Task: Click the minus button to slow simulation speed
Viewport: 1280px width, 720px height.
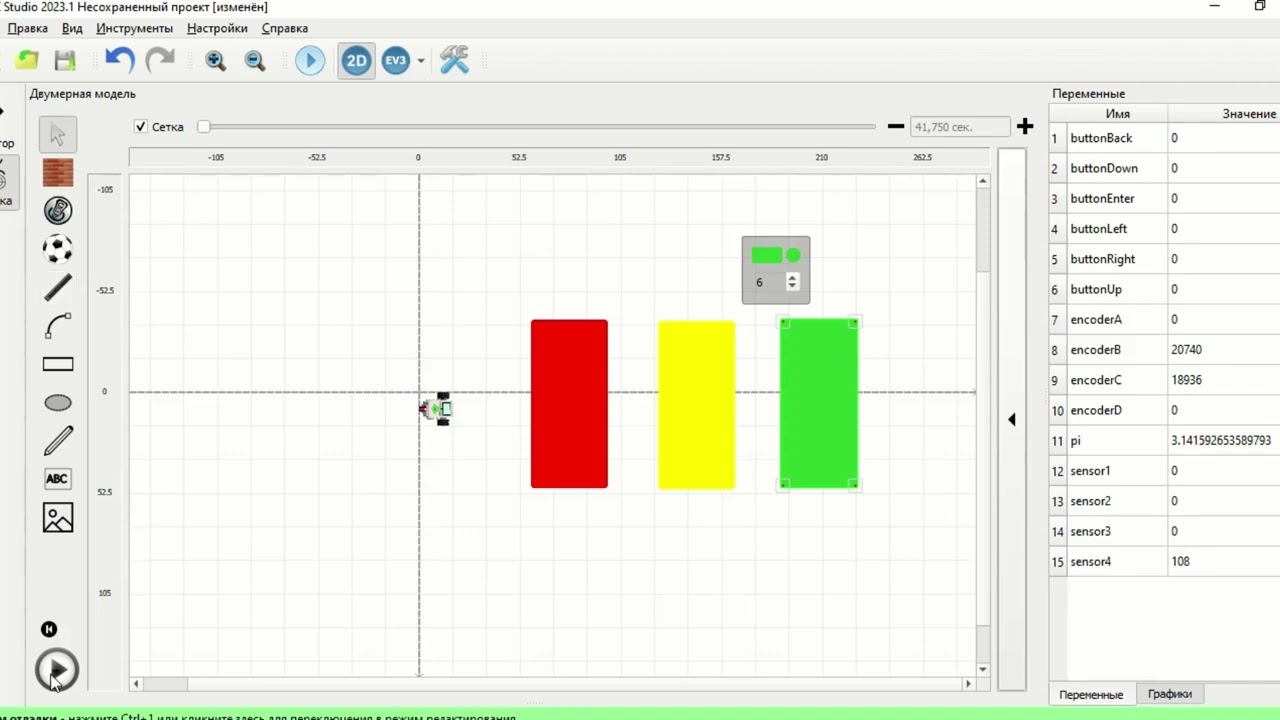Action: [x=896, y=126]
